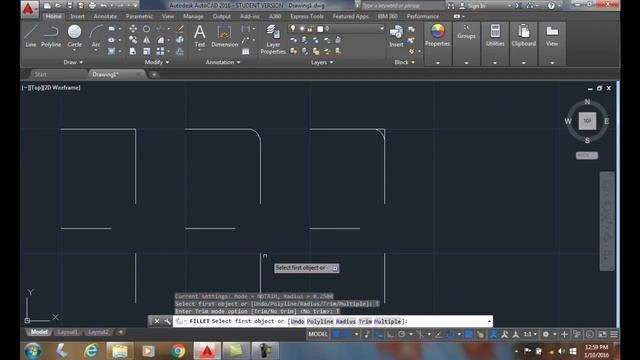Open the Annotate ribbon tab
640x360 pixels.
tap(105, 16)
